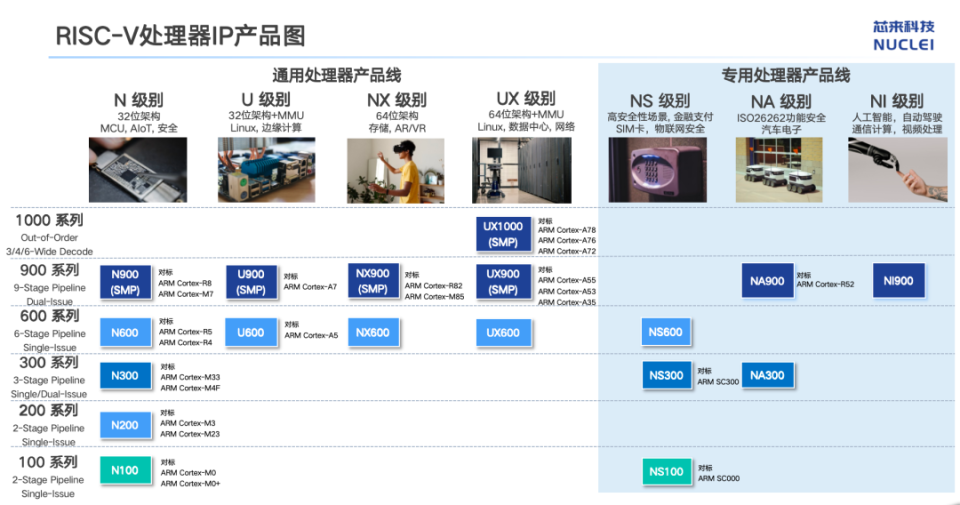The width and height of the screenshot is (960, 505).
Task: Click the NI-class robotic hand photo
Action: coord(898,170)
